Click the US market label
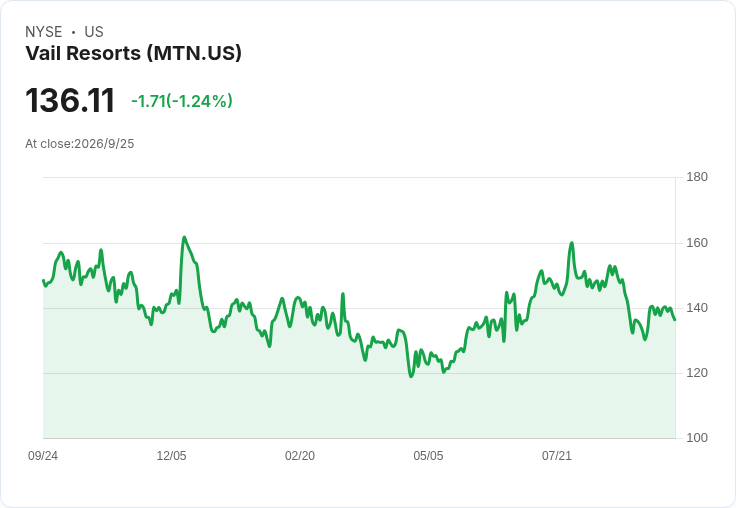Screen dimensions: 736x508 (x=94, y=32)
